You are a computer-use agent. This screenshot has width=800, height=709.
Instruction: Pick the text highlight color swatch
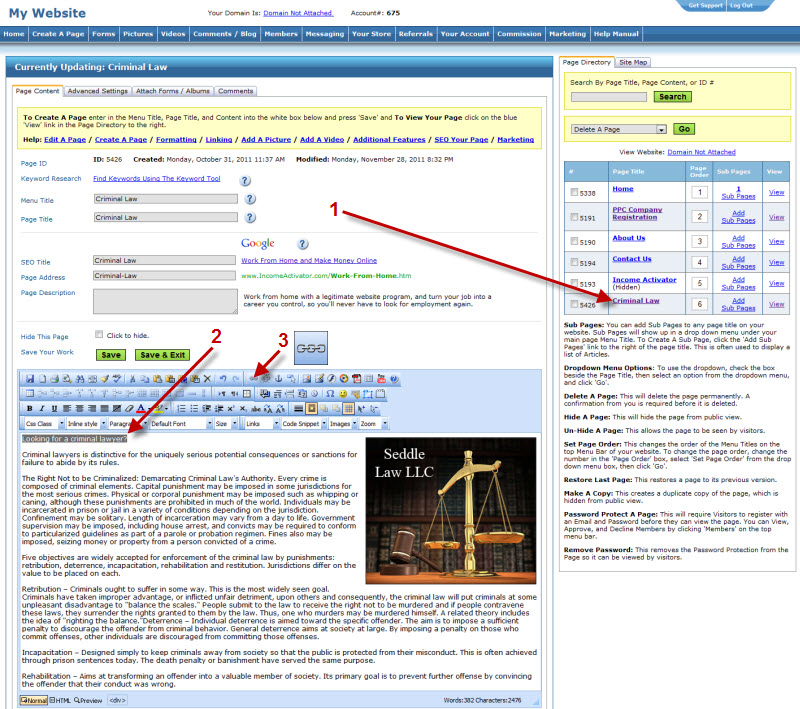(x=158, y=409)
